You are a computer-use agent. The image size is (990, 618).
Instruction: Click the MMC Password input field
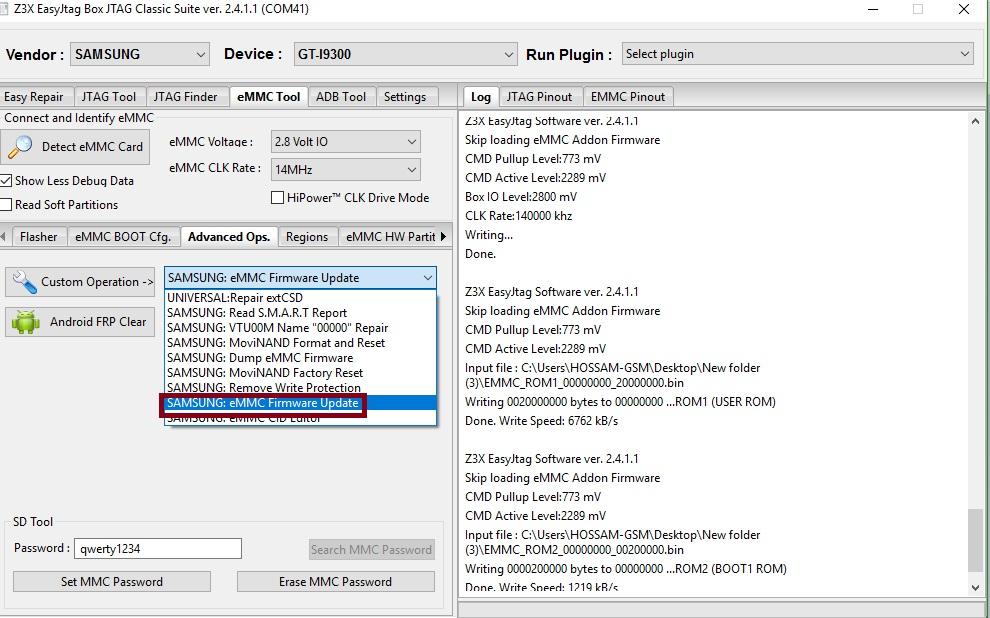tap(158, 549)
